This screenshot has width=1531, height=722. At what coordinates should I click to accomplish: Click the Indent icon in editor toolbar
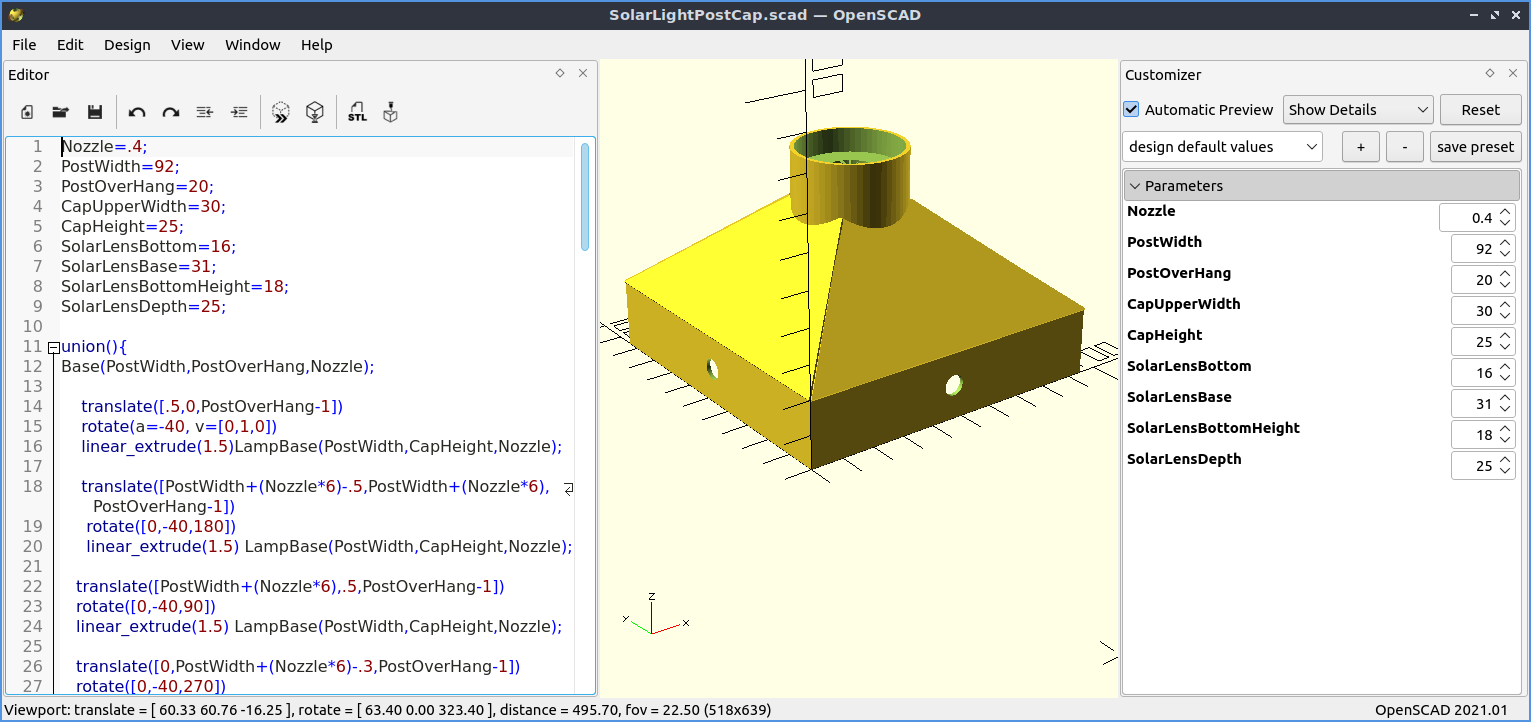tap(239, 112)
